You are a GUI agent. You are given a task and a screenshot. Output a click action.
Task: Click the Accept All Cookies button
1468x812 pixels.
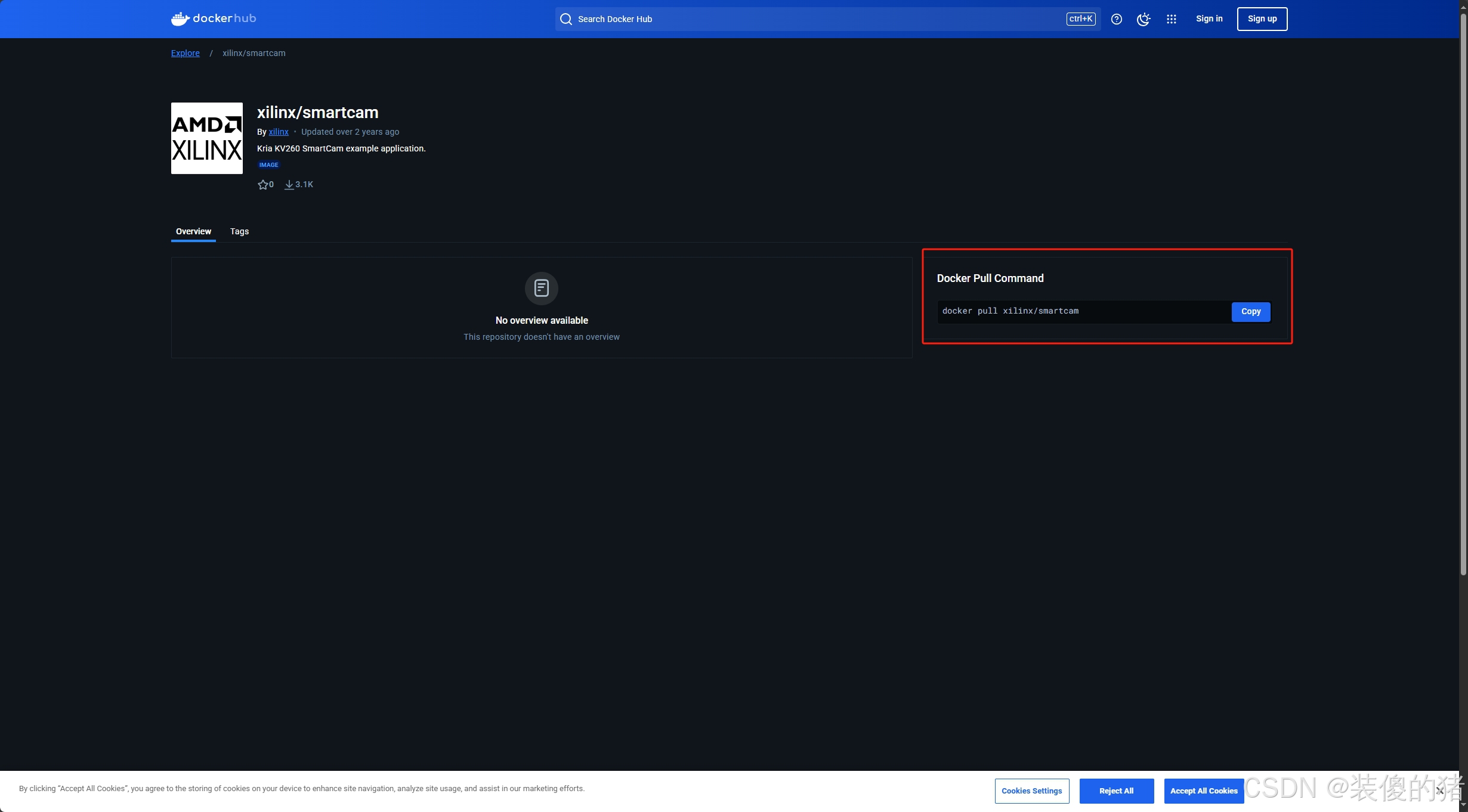click(1203, 791)
